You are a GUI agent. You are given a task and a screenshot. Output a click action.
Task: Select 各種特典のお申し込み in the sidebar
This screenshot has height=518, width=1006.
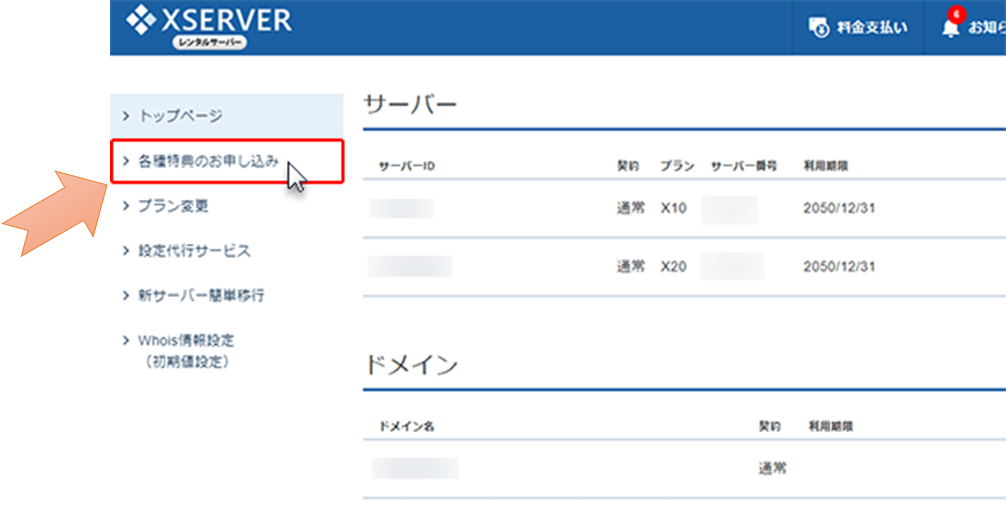point(209,160)
